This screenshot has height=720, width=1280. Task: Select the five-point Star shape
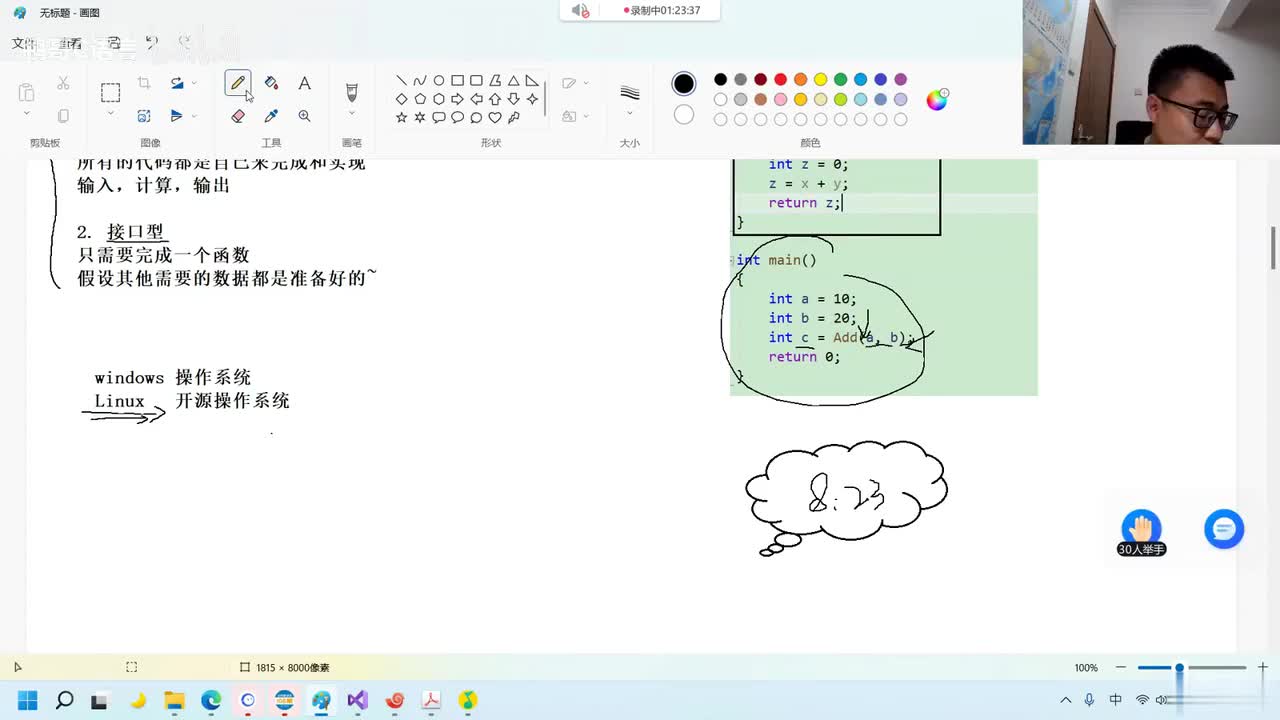[x=401, y=117]
